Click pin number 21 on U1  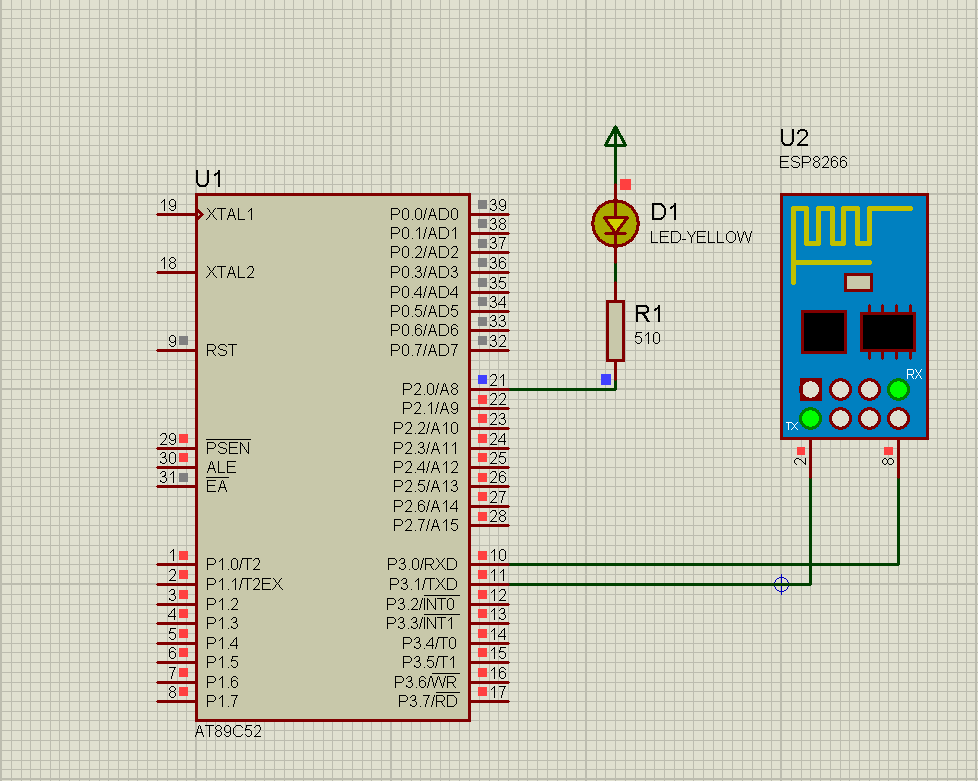coord(498,380)
